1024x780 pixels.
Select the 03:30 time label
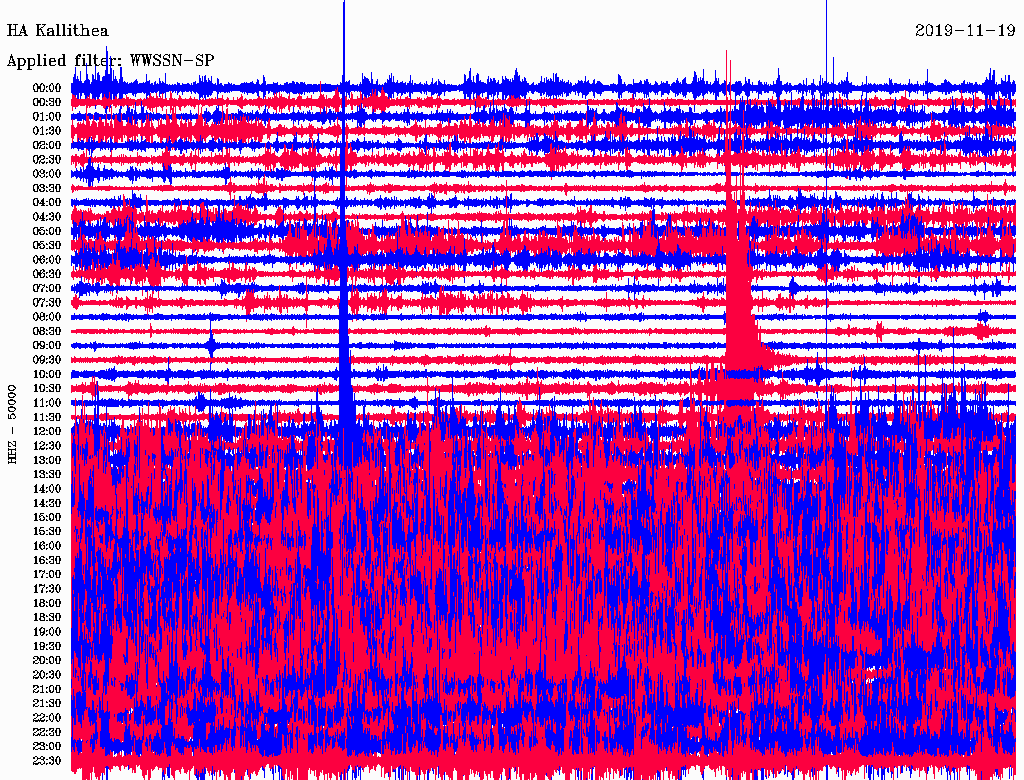47,188
